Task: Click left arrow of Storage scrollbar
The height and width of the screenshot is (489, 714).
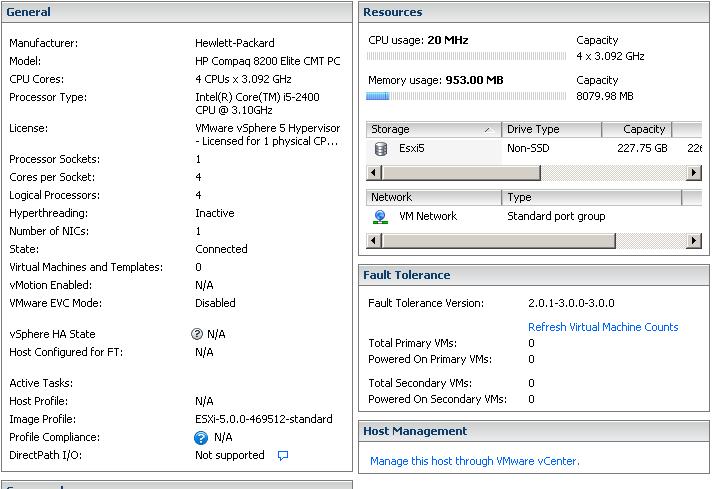Action: [x=374, y=173]
